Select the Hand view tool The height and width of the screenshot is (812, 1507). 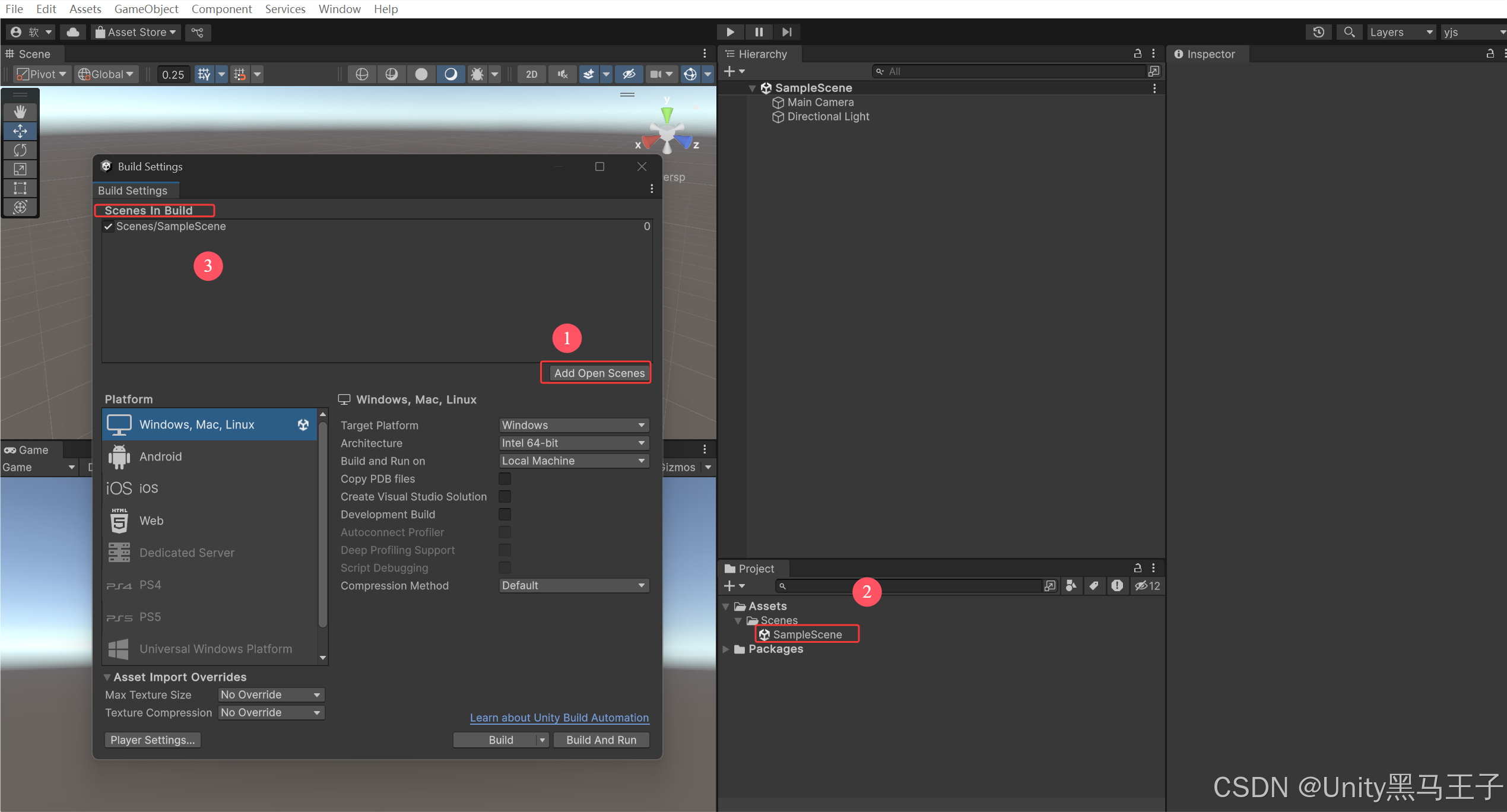[20, 112]
